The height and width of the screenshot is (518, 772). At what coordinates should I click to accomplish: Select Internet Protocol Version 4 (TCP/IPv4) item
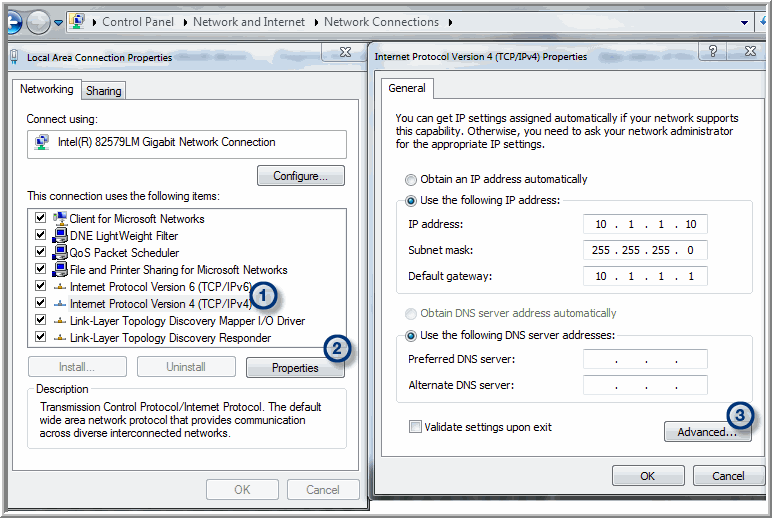pos(160,304)
